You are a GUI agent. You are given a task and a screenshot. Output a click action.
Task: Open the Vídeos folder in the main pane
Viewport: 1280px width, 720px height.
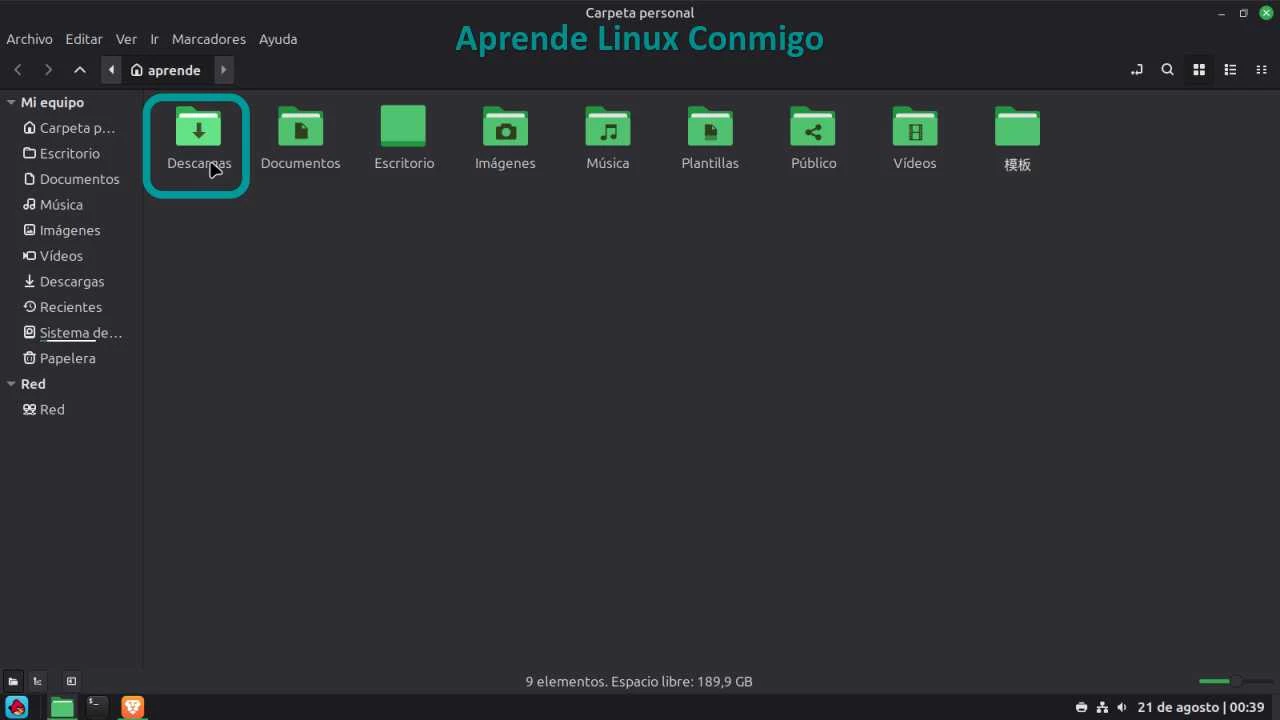(915, 126)
